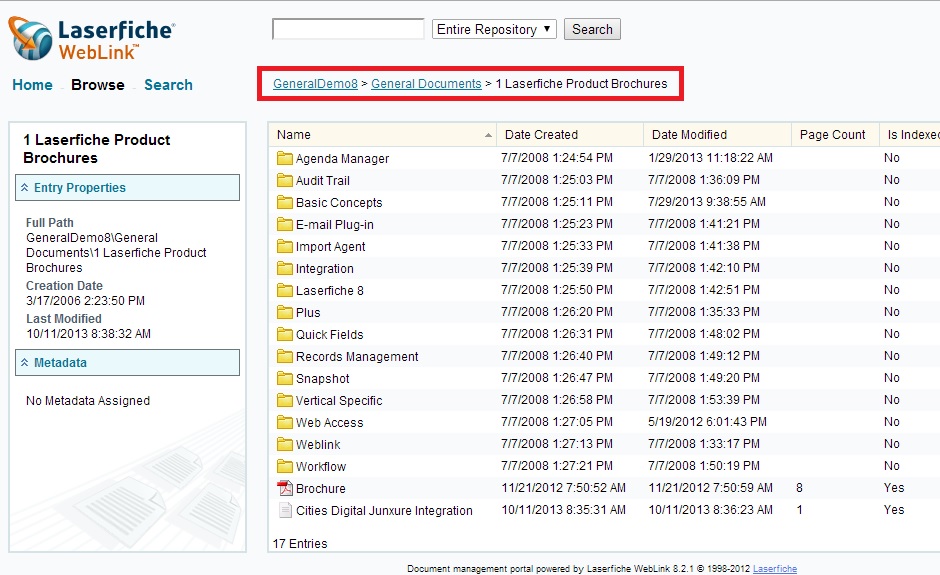
Task: Click the Import Agent folder icon
Action: (285, 246)
